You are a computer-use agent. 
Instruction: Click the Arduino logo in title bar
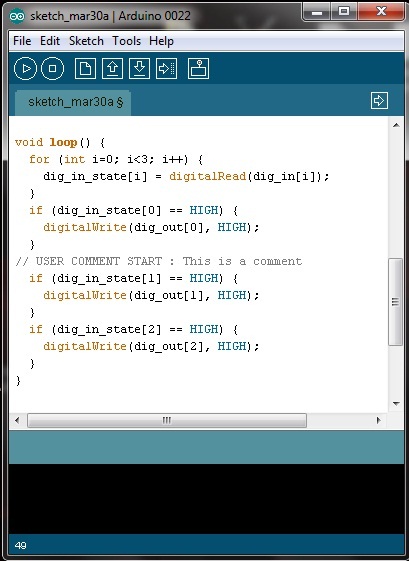coord(17,16)
